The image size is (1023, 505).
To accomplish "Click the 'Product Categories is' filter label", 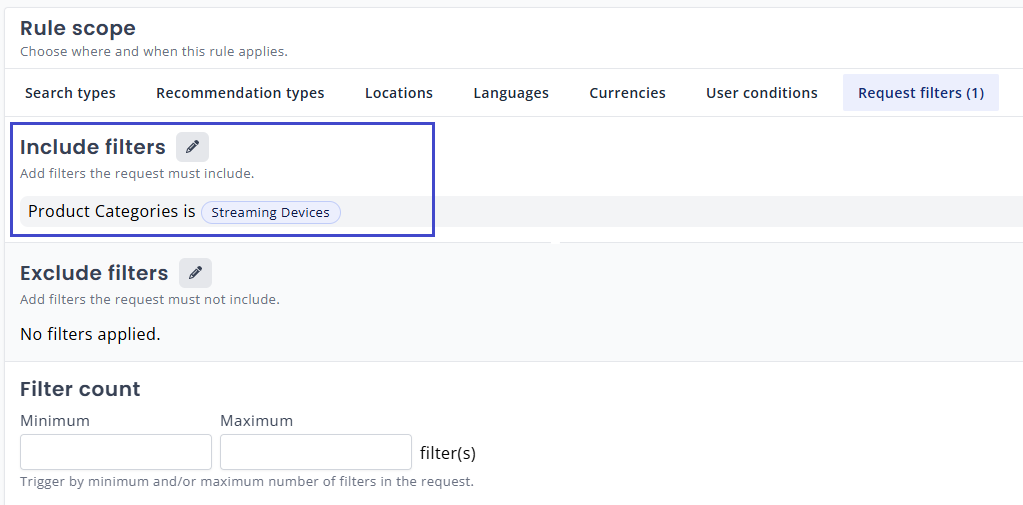I will (x=111, y=212).
